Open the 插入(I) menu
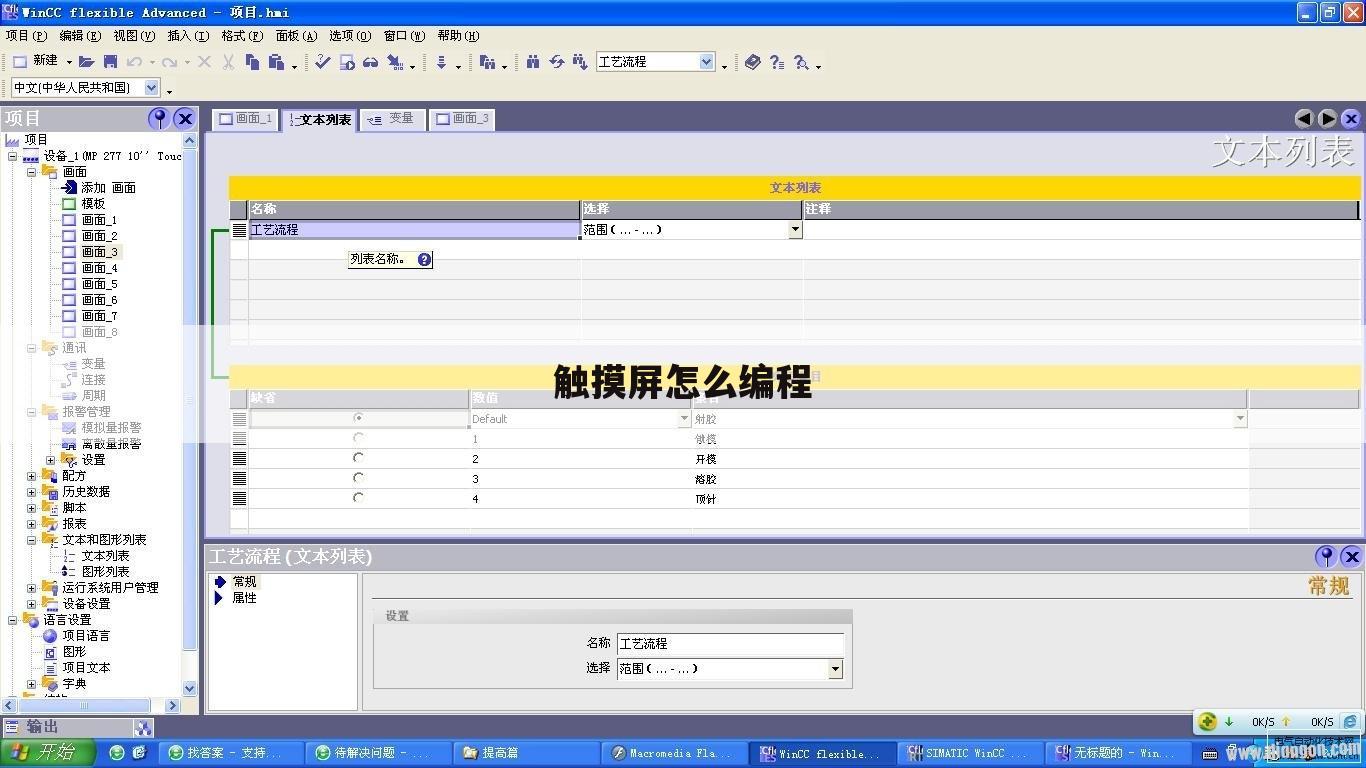 tap(188, 36)
